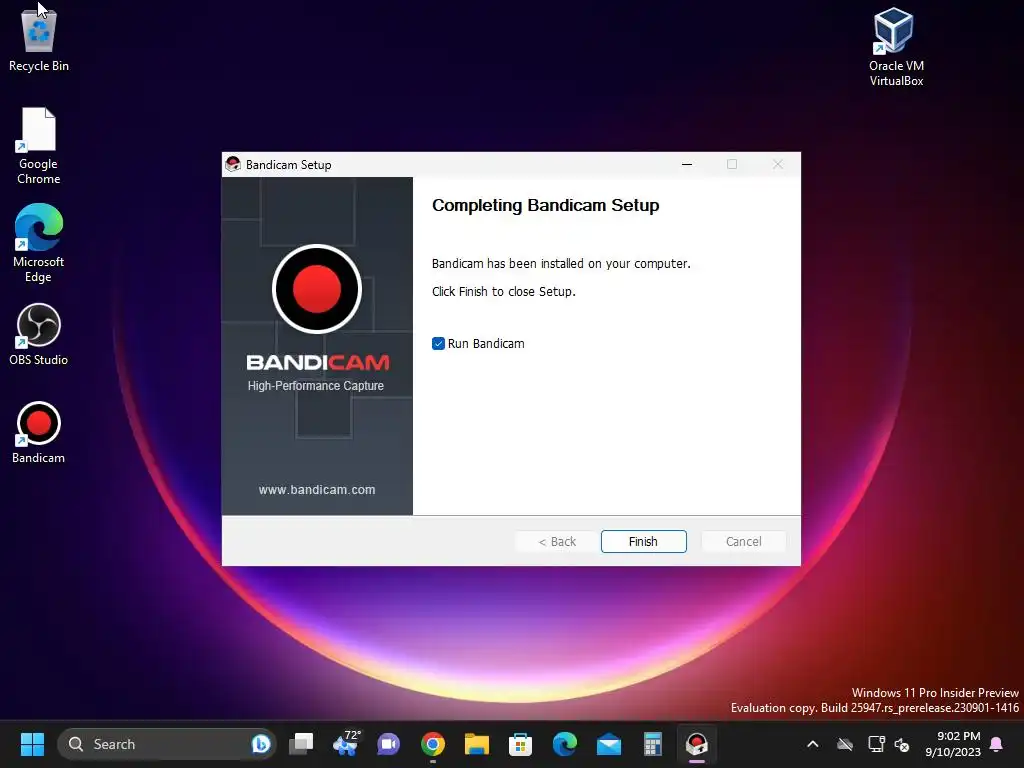Viewport: 1024px width, 768px height.
Task: Click Bandicam Setup taskbar icon
Action: click(697, 744)
